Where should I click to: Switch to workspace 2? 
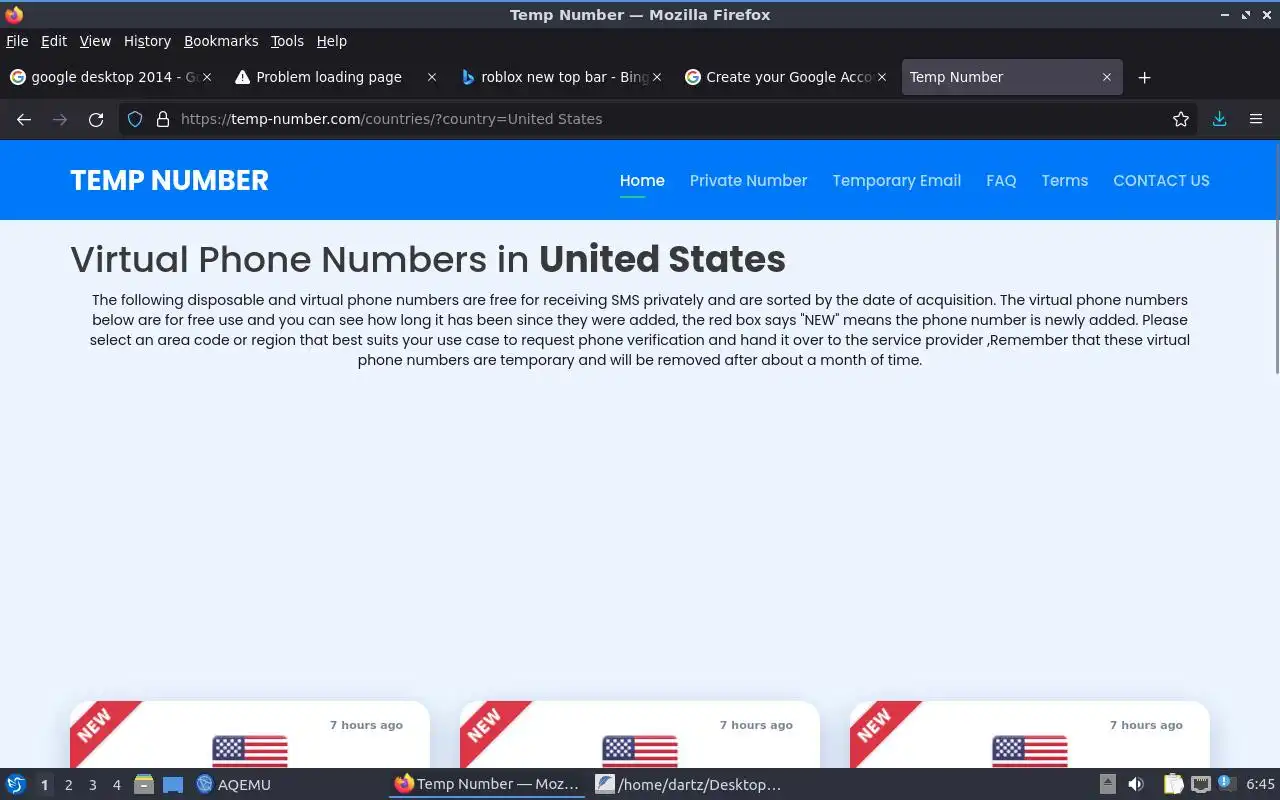pyautogui.click(x=68, y=785)
